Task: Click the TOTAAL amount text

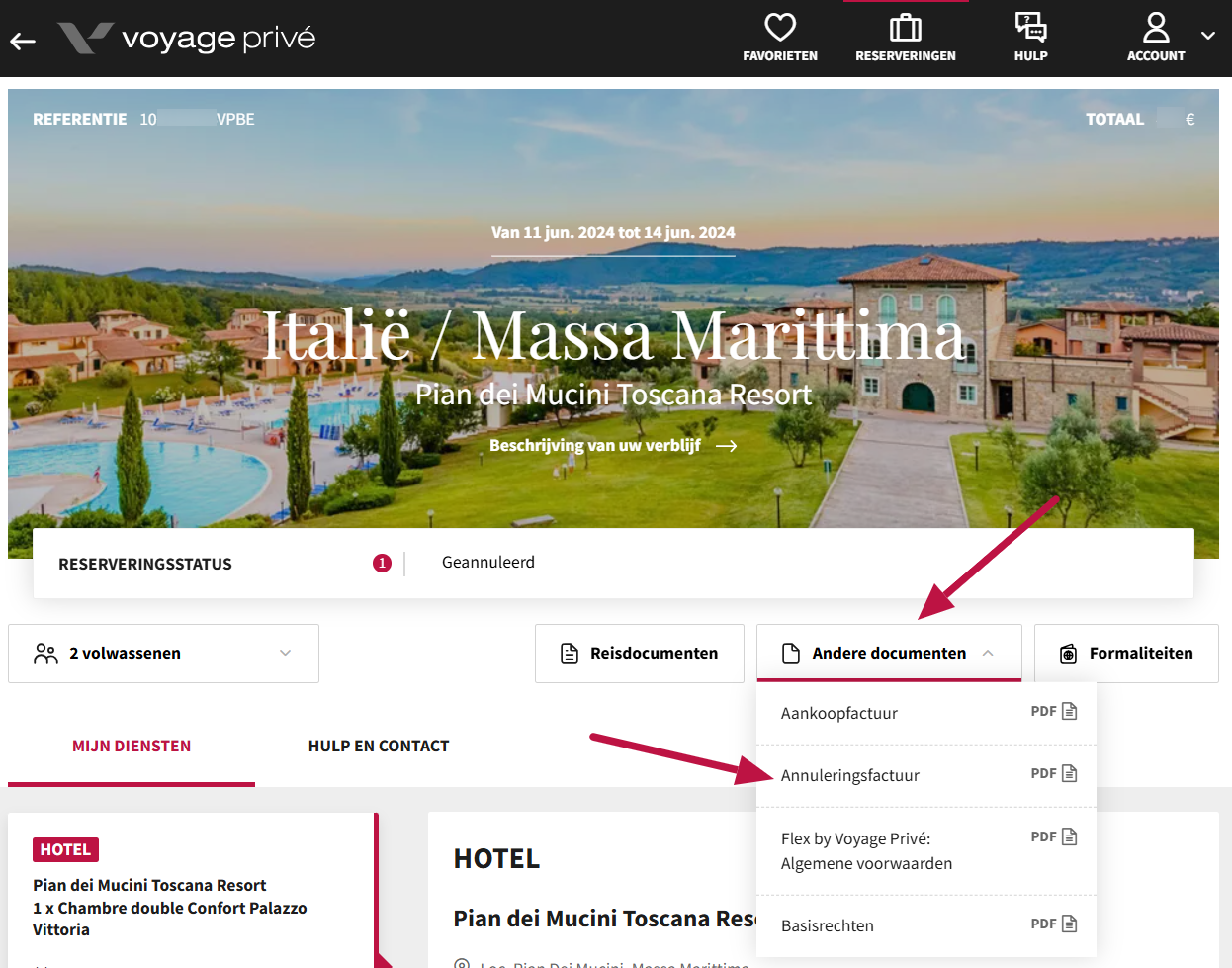Action: pos(1176,119)
